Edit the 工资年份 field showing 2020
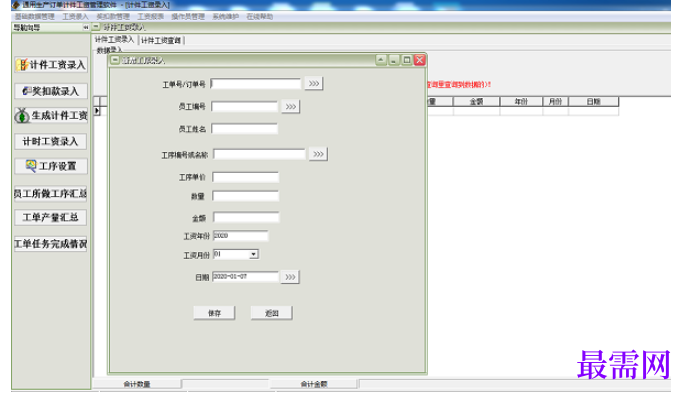 click(240, 236)
